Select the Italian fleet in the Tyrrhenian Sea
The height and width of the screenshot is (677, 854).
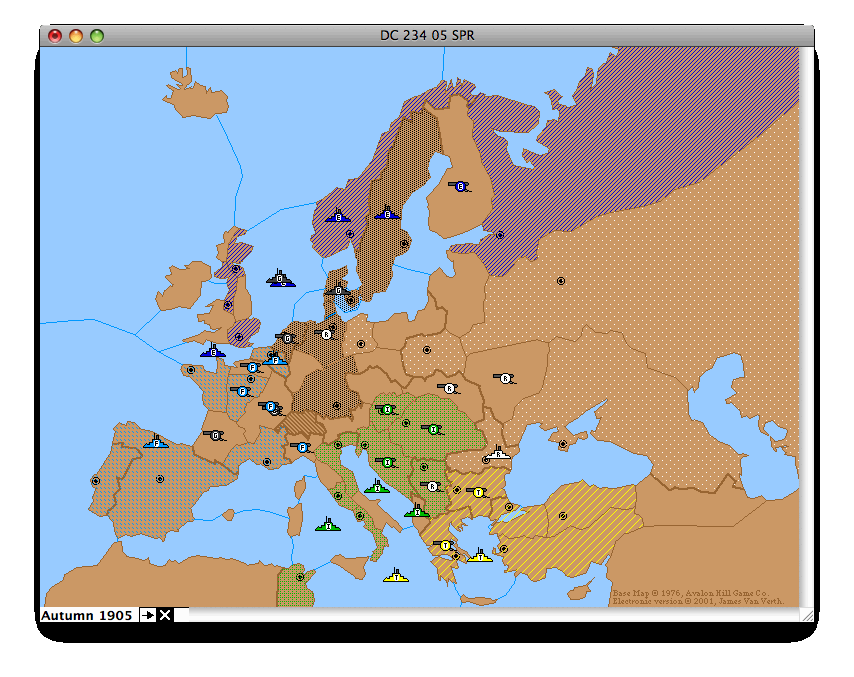(x=328, y=525)
